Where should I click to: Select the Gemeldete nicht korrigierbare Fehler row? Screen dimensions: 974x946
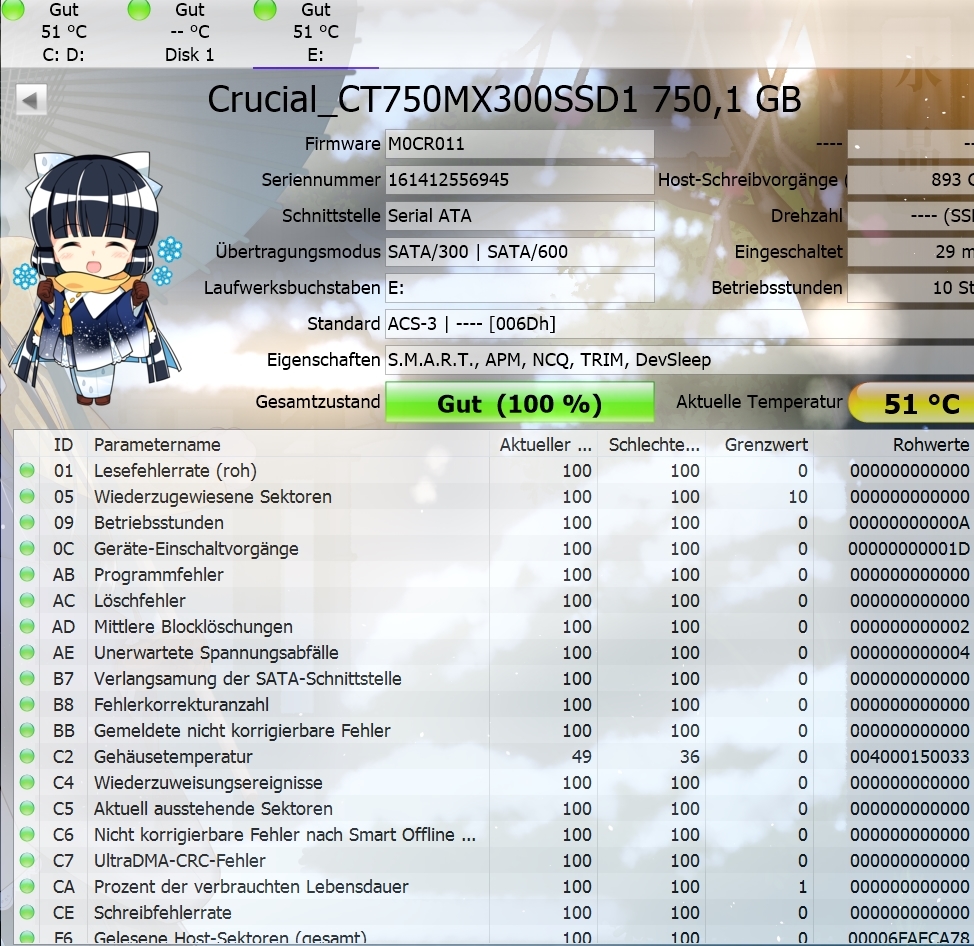494,731
